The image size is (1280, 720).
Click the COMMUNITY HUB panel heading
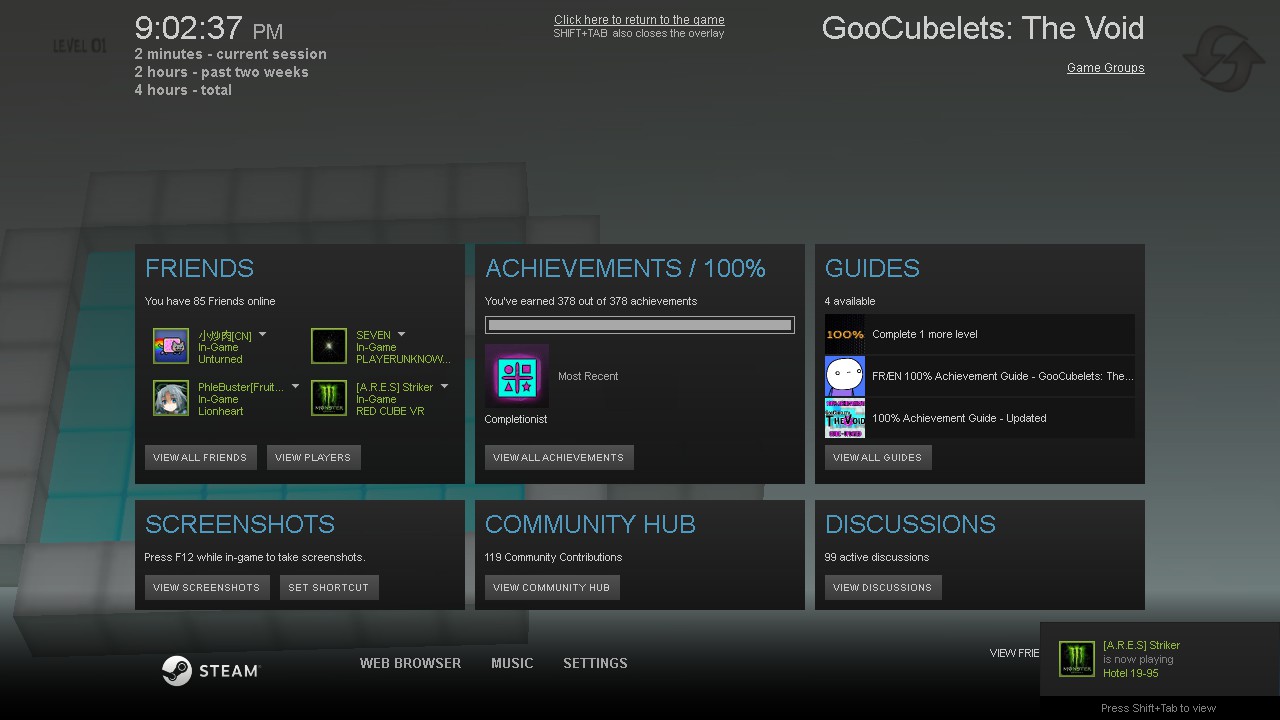click(590, 524)
